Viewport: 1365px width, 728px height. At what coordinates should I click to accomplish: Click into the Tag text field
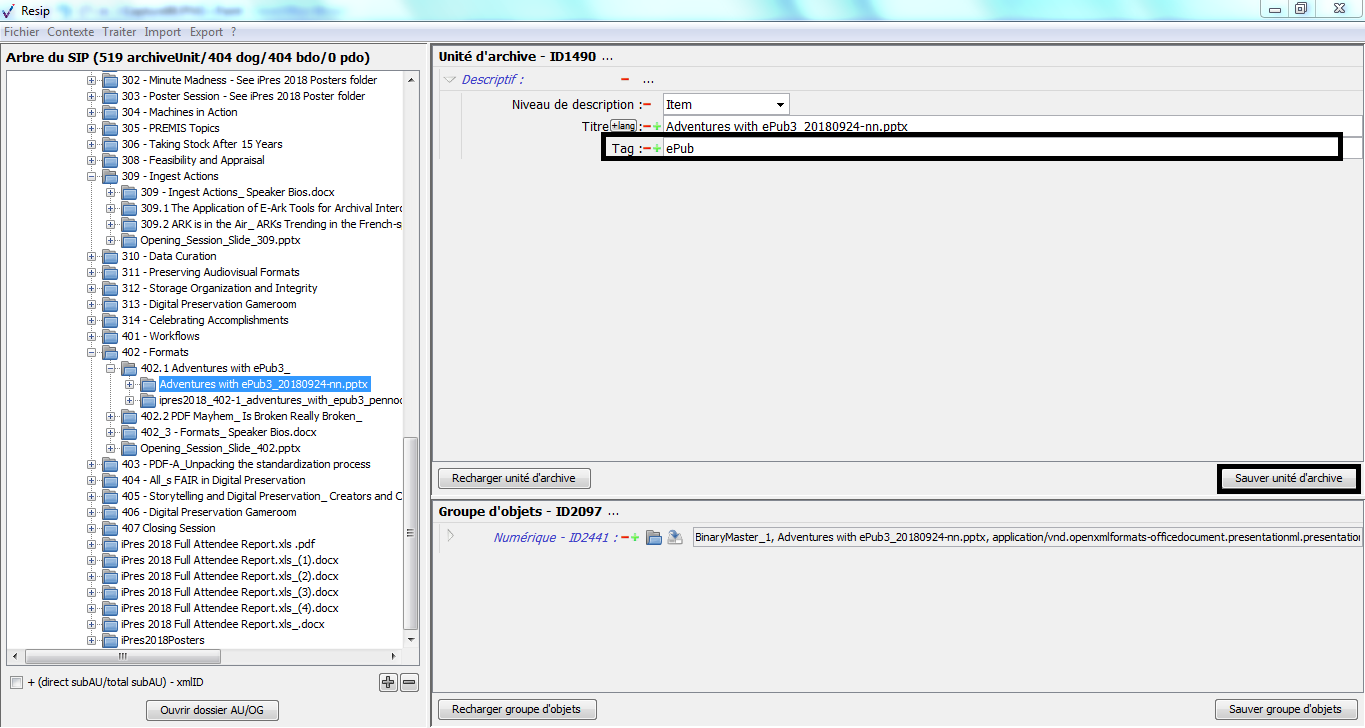coord(1000,148)
